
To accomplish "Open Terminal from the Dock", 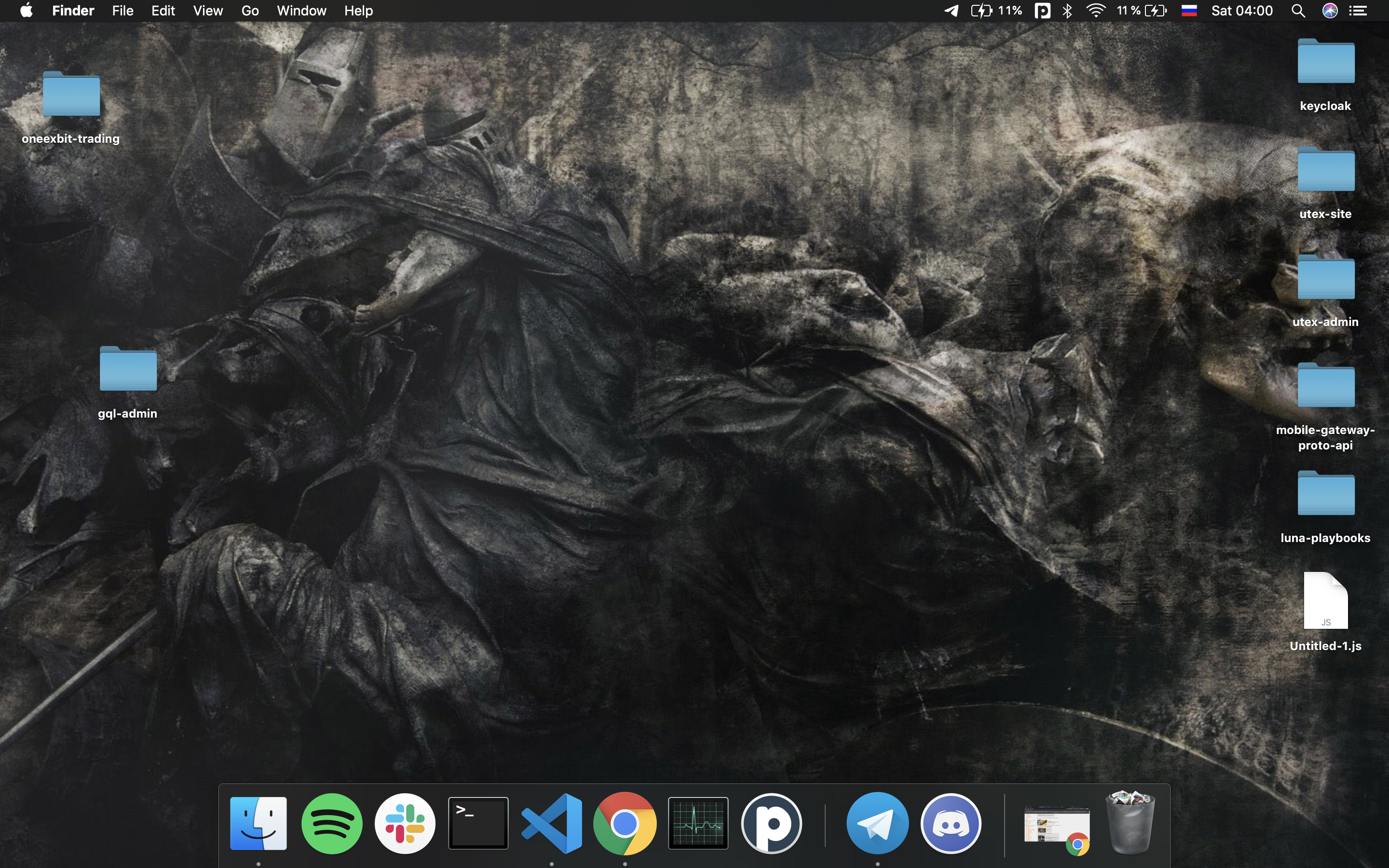I will [478, 823].
